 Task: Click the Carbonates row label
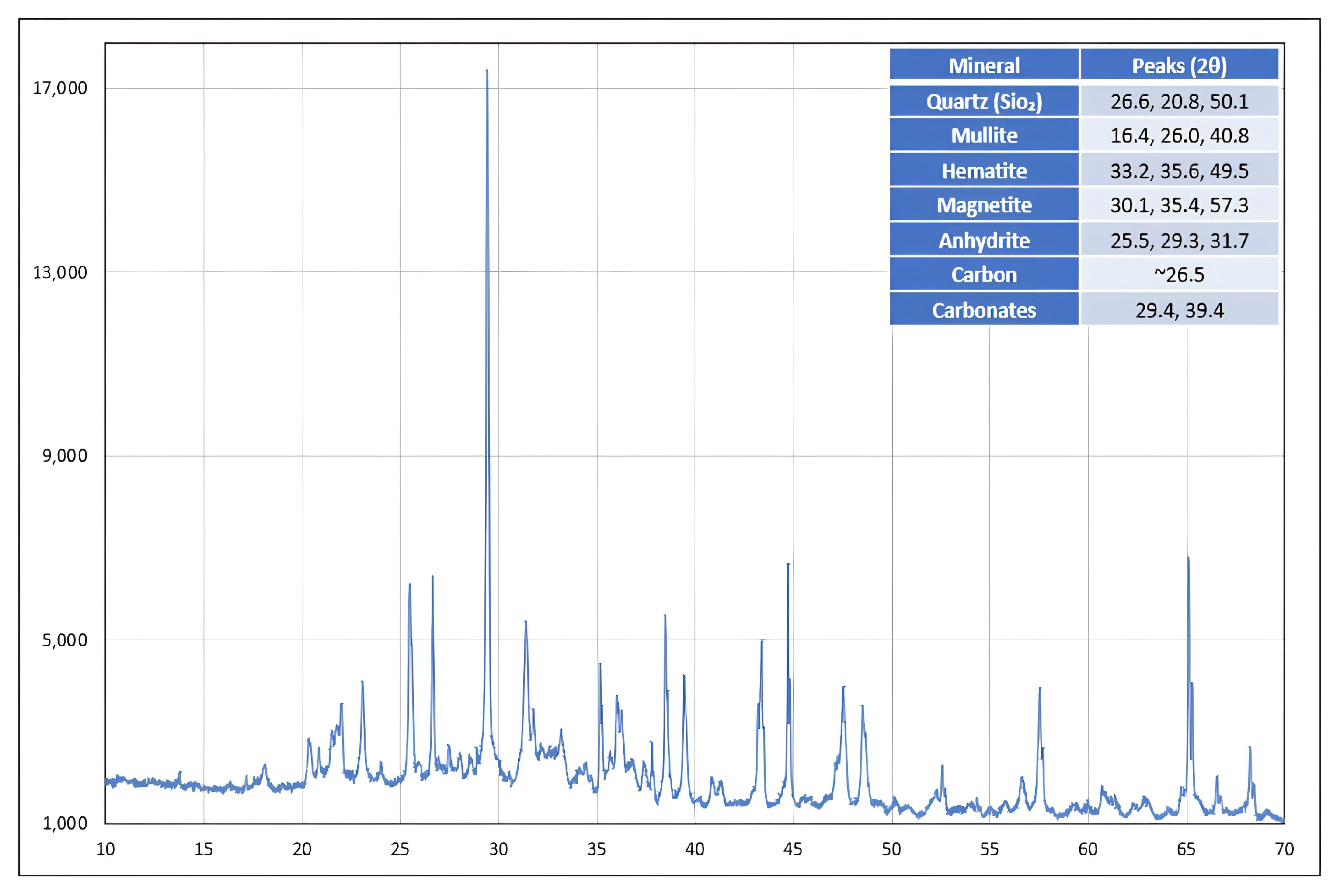pos(983,310)
